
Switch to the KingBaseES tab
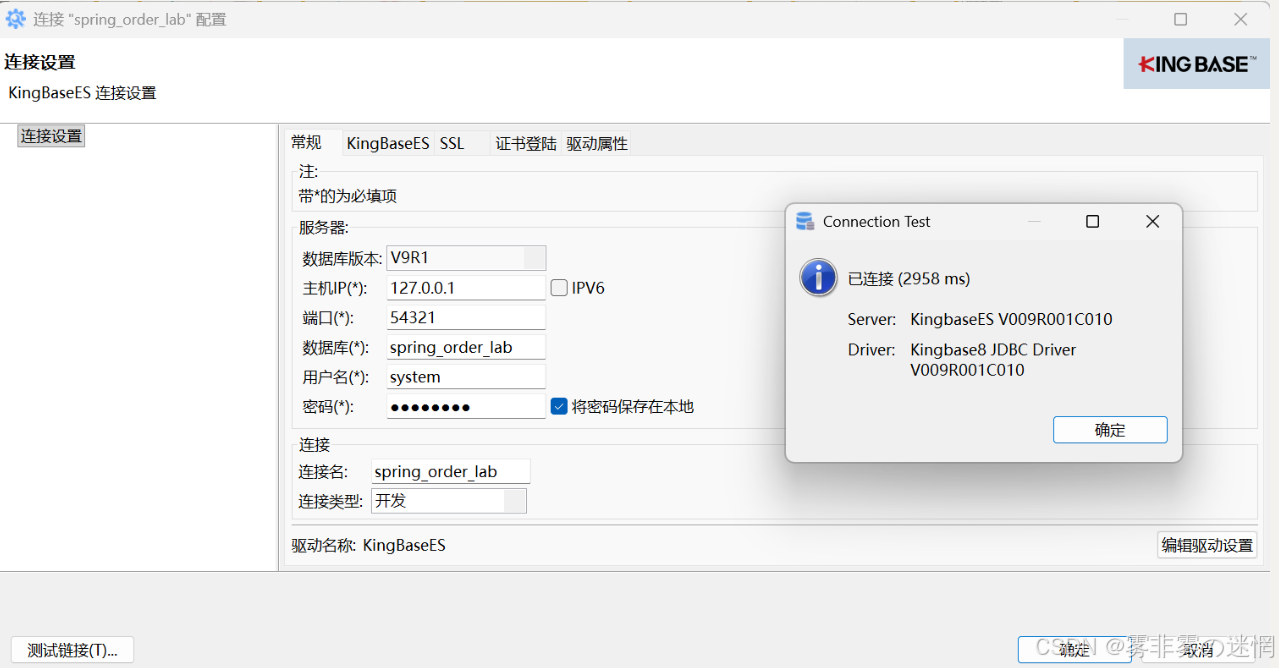(x=388, y=144)
